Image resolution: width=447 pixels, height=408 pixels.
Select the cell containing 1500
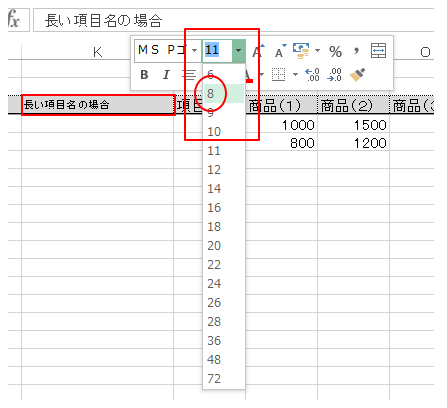(353, 125)
